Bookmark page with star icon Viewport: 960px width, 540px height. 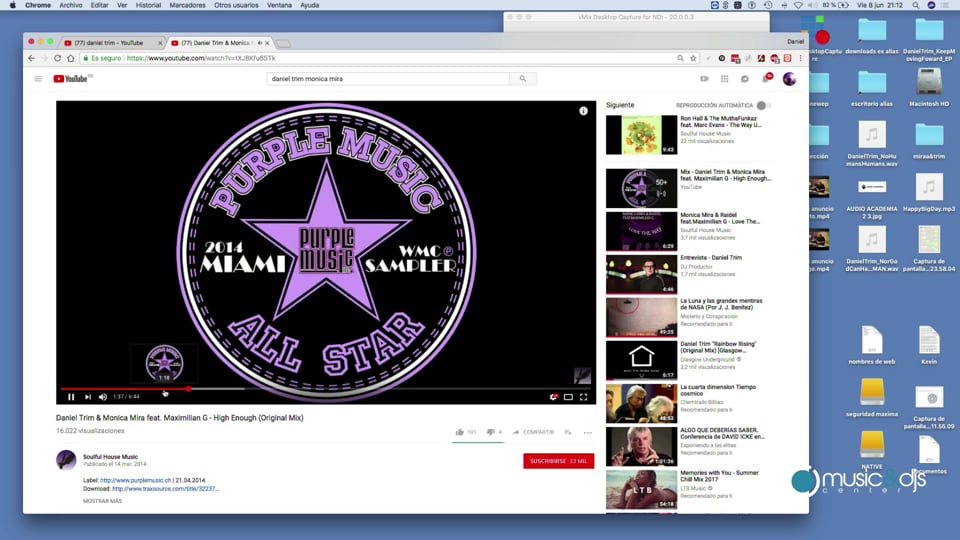point(693,58)
